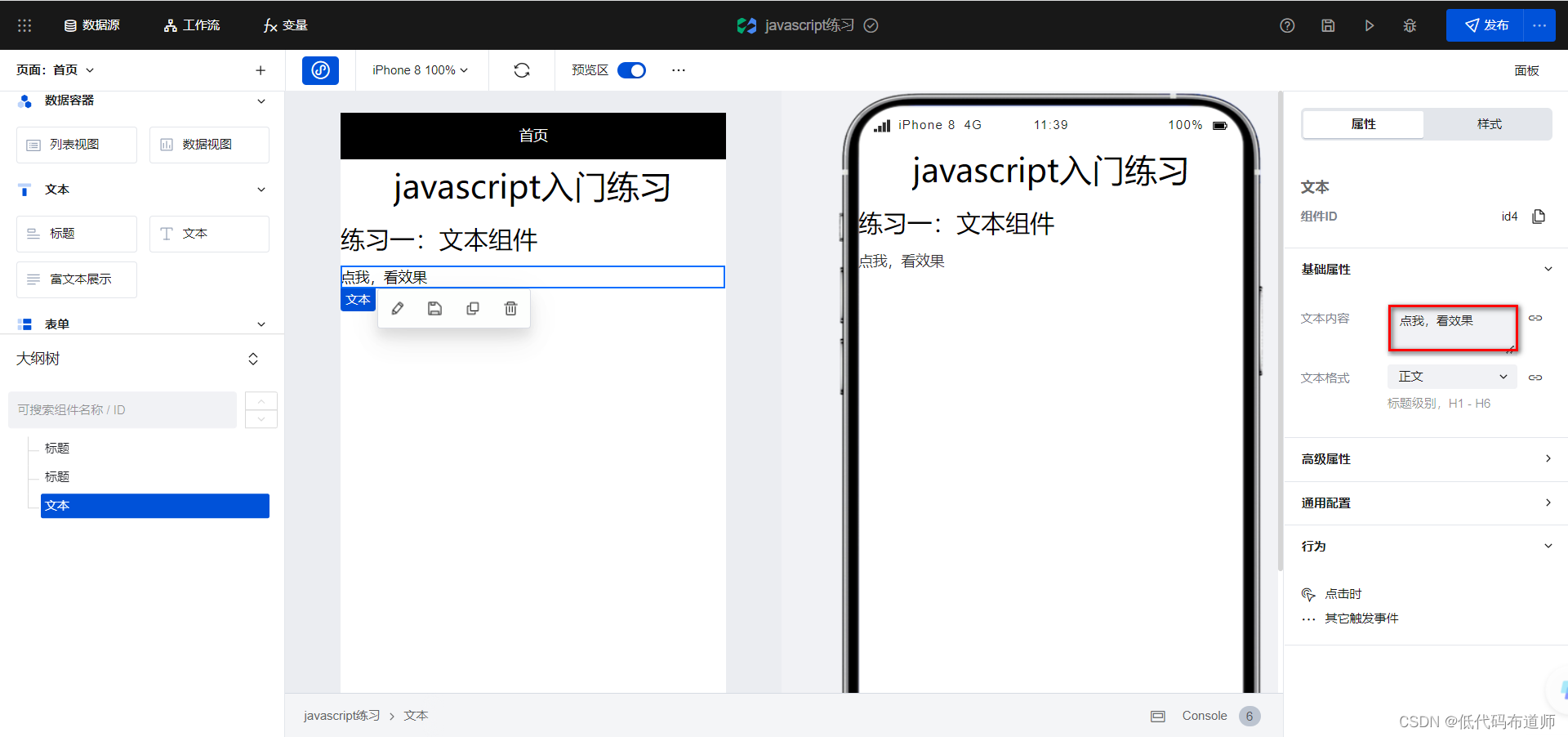Click the help question mark icon
1568x737 pixels.
point(1287,25)
